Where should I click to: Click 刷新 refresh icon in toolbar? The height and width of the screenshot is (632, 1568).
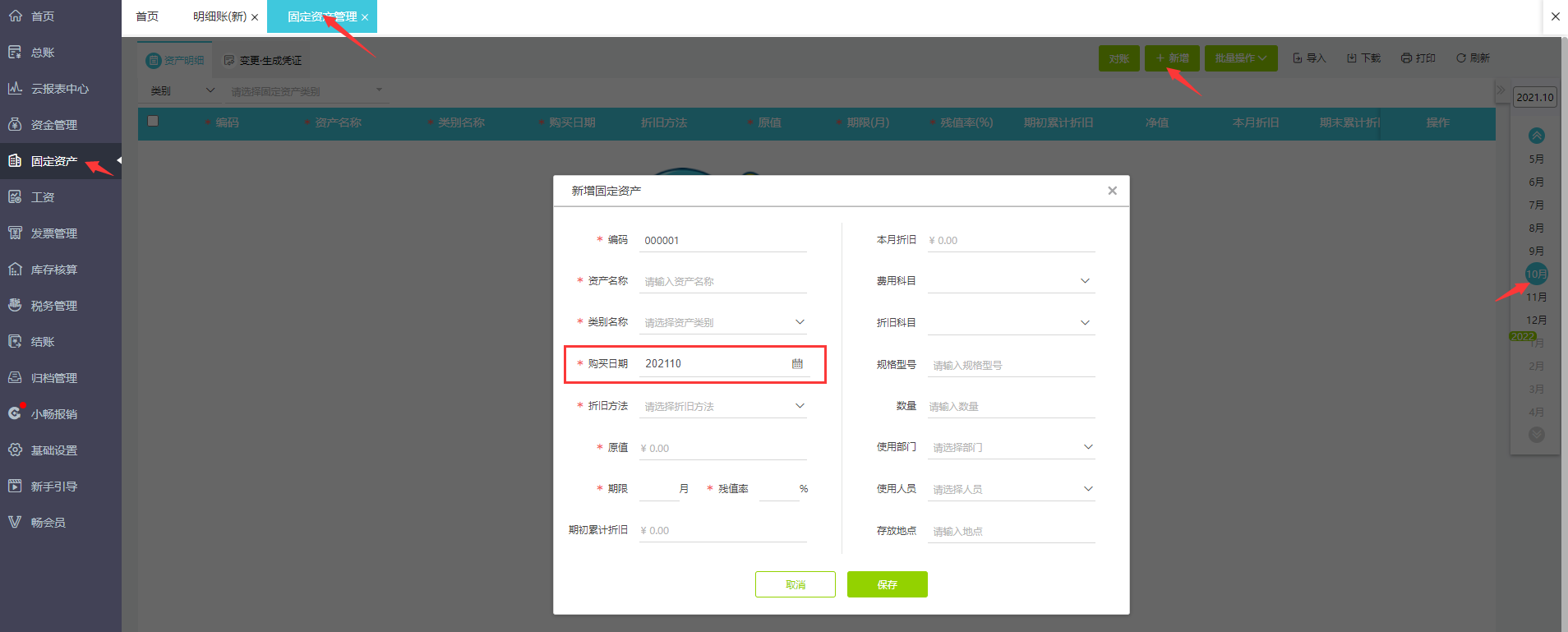1461,58
